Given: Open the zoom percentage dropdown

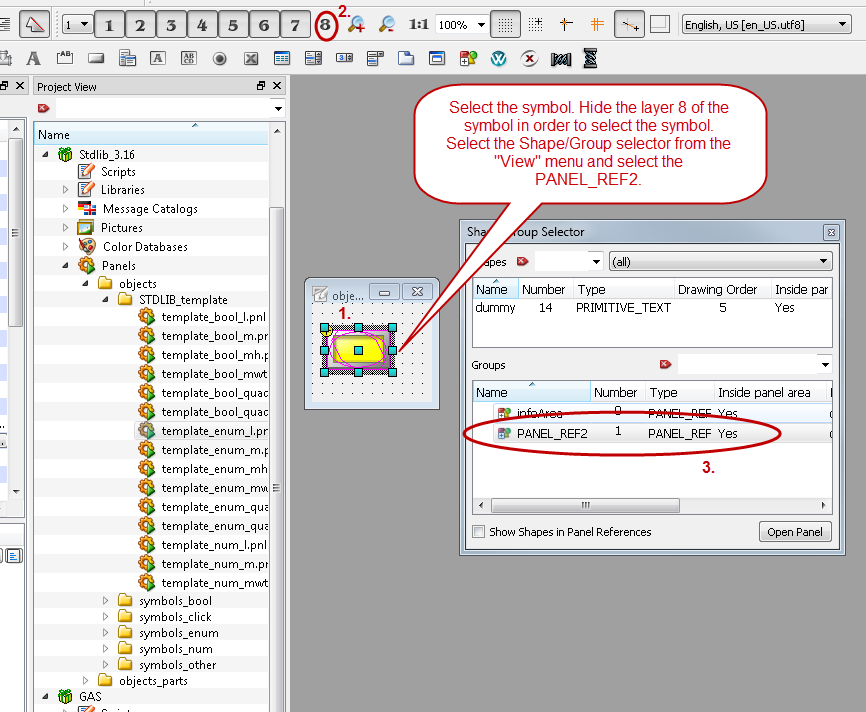Looking at the screenshot, I should [481, 25].
